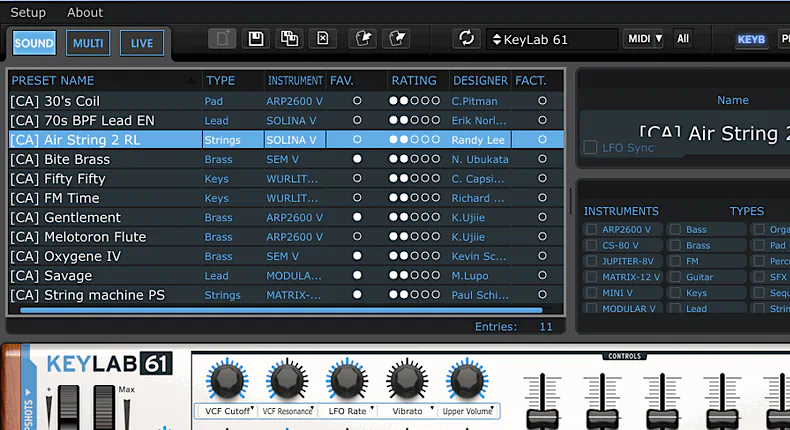Click the pitch bend wheel

pyautogui.click(x=68, y=408)
